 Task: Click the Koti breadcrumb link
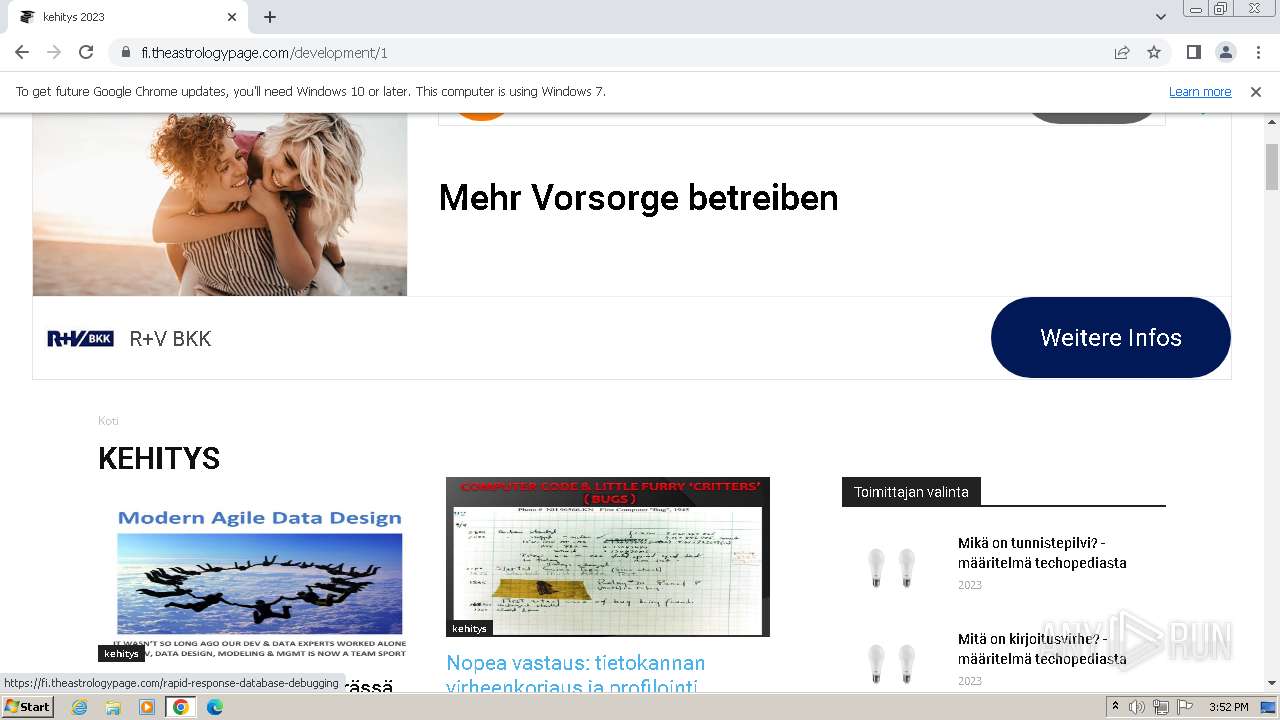tap(108, 421)
